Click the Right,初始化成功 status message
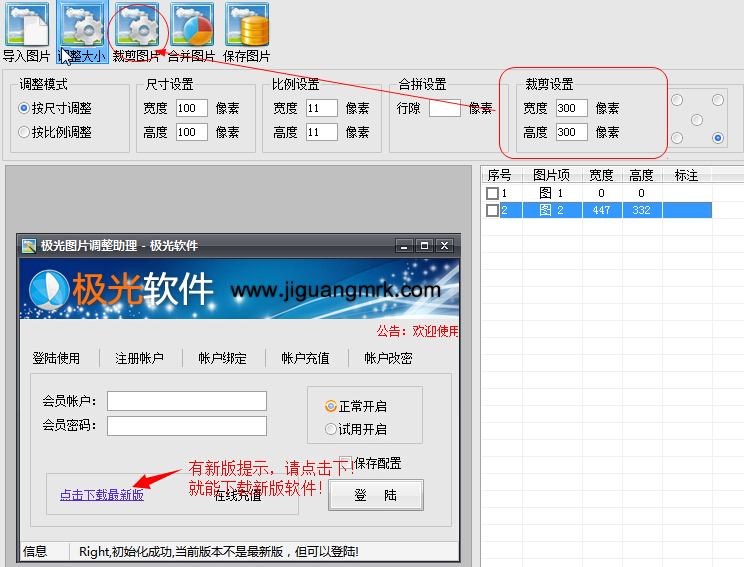Viewport: 744px width, 567px height. point(219,551)
